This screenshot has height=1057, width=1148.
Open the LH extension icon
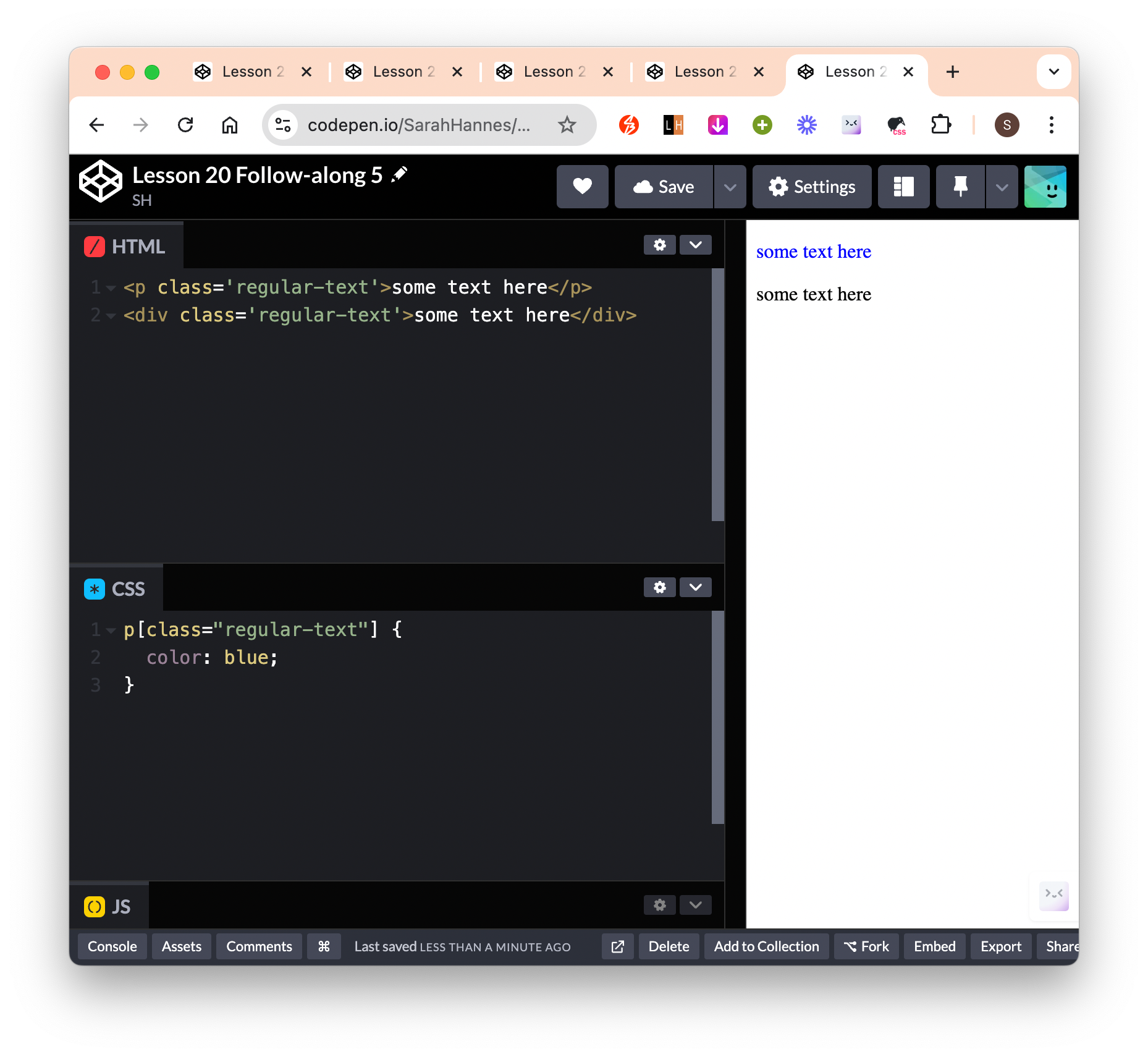click(x=673, y=125)
